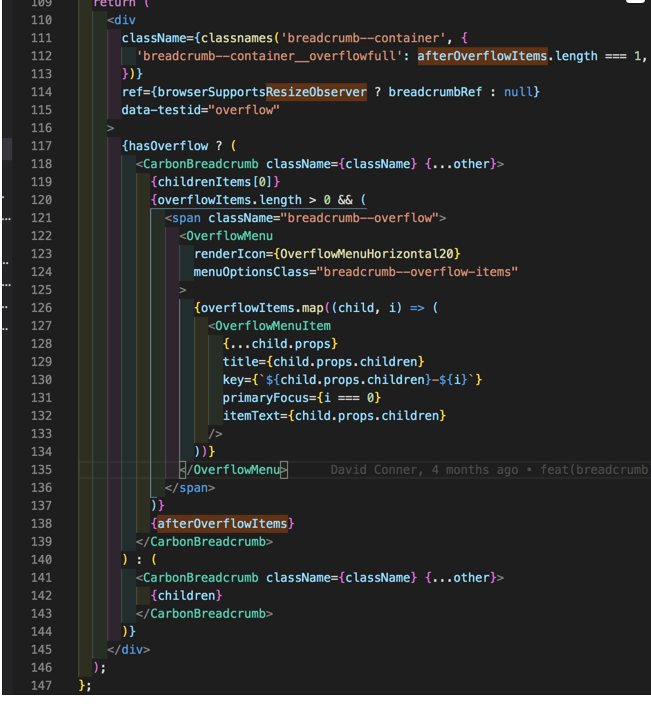This screenshot has height=713, width=651.
Task: Click line number 110 in the gutter
Action: click(x=41, y=20)
